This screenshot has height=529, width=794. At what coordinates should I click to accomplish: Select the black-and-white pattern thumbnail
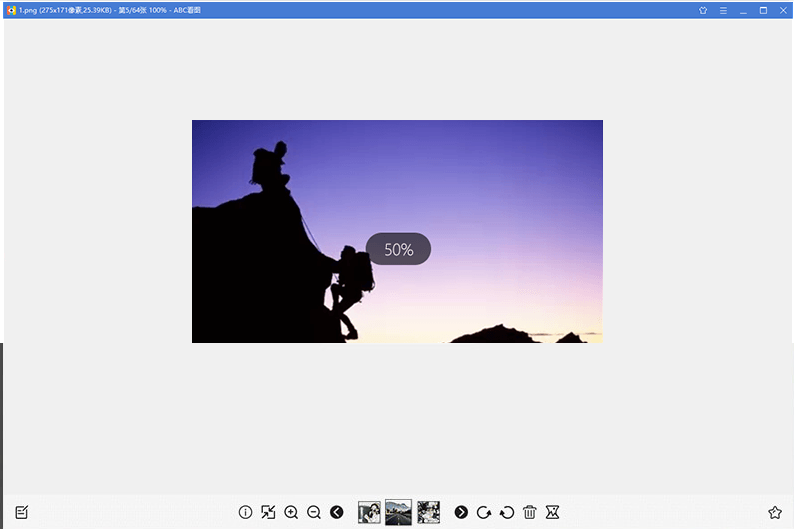tap(428, 512)
